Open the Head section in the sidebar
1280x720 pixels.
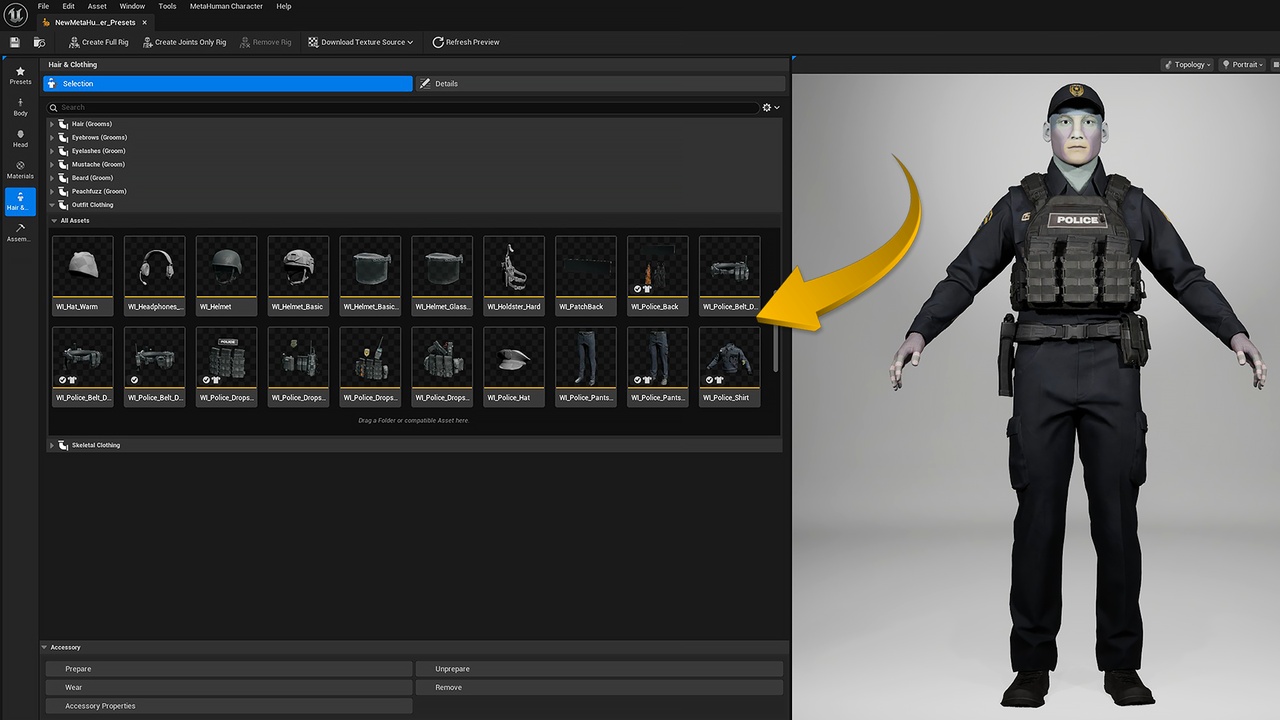20,139
